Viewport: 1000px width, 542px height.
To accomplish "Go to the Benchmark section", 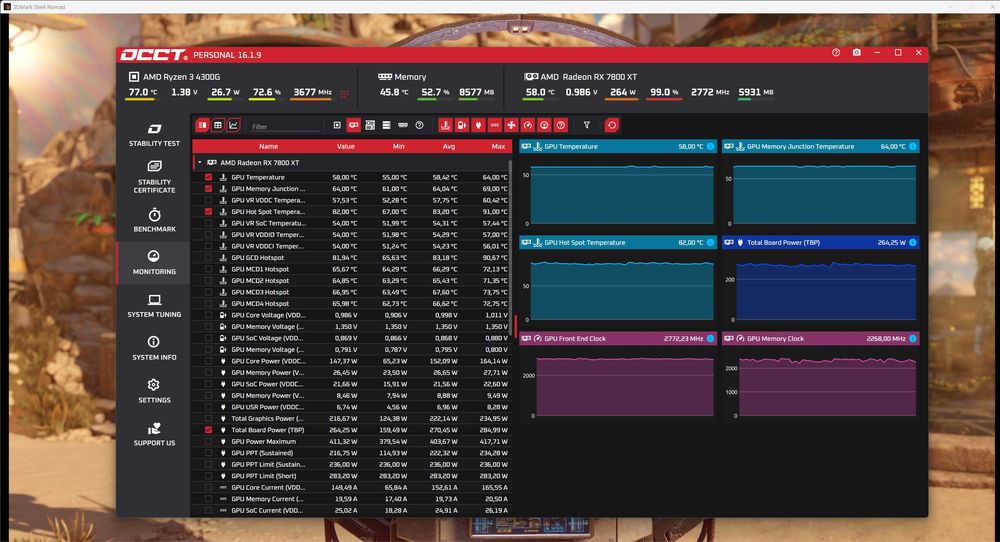I will (154, 220).
